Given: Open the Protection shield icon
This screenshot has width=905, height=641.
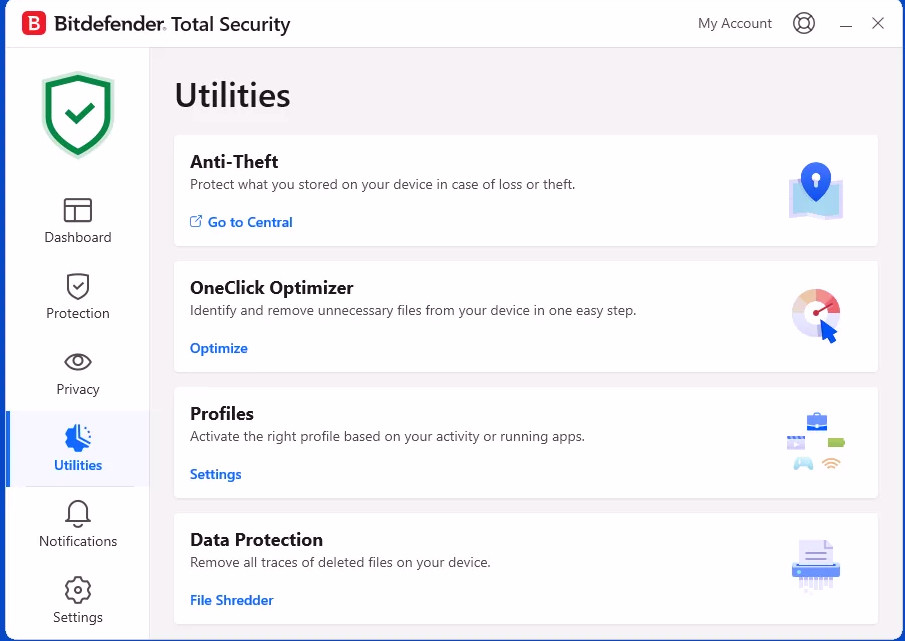Looking at the screenshot, I should pyautogui.click(x=78, y=286).
